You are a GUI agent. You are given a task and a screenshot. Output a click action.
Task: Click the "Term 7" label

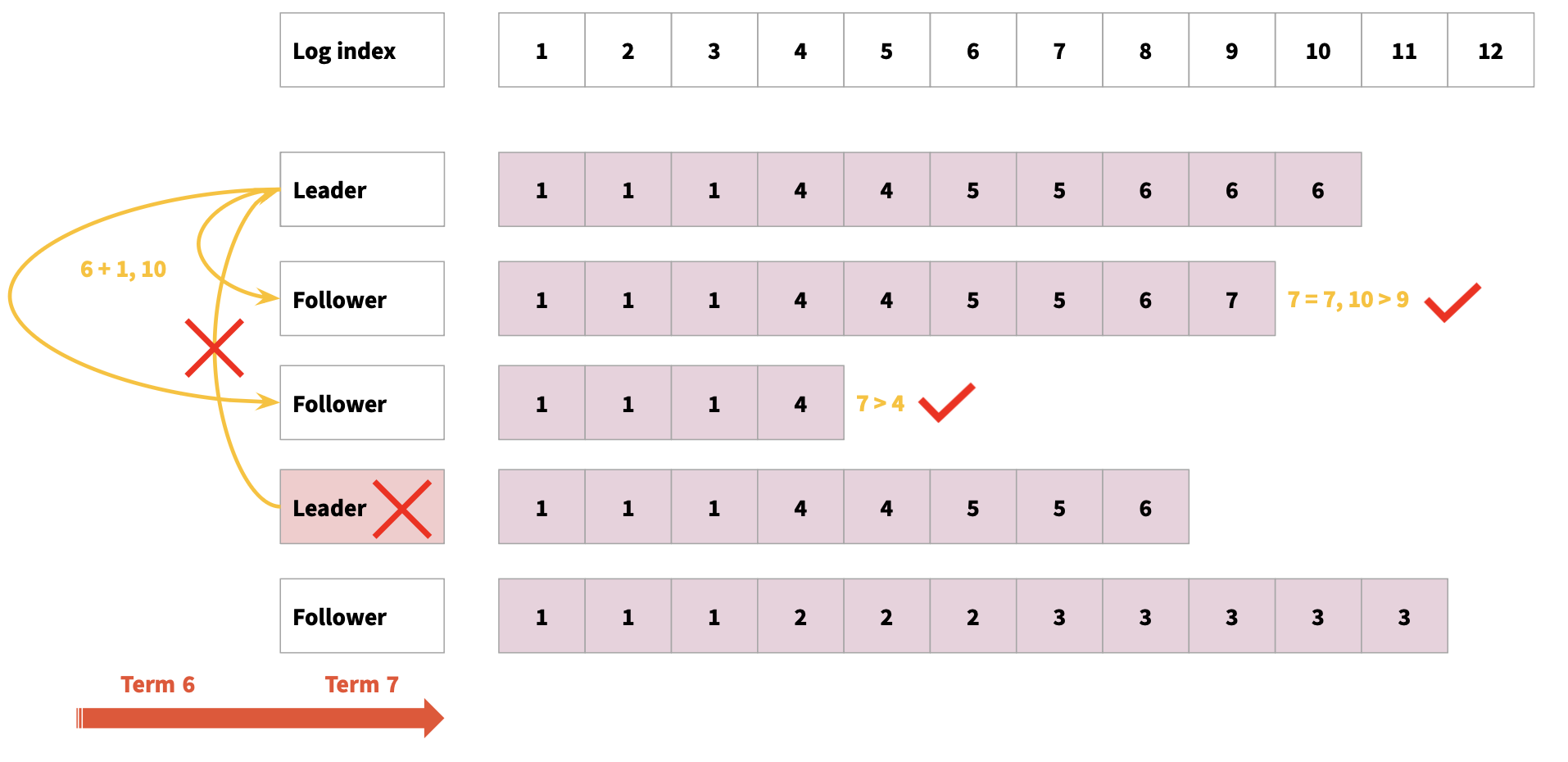(361, 684)
